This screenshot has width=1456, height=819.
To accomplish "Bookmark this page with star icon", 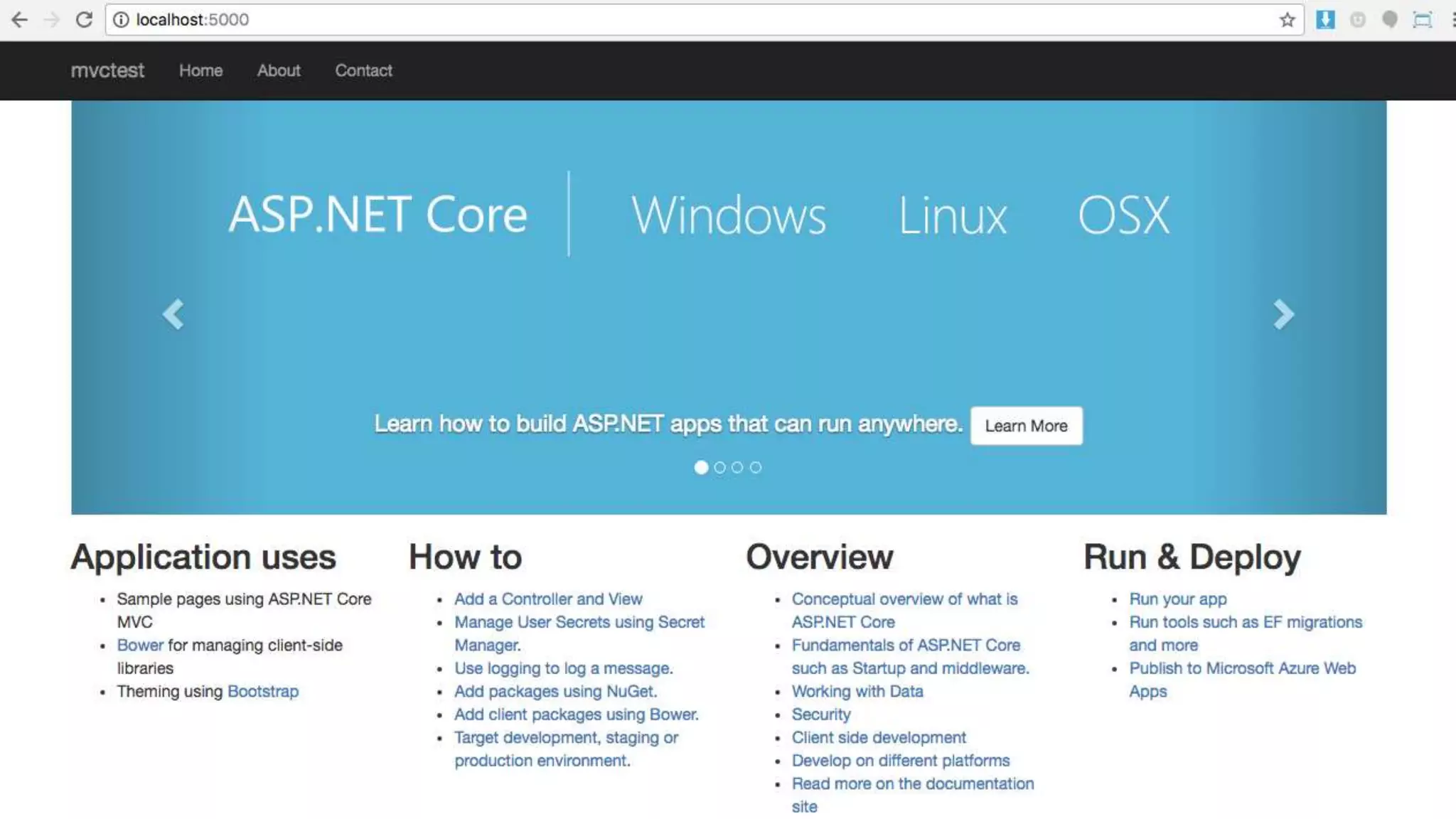I will pyautogui.click(x=1287, y=20).
